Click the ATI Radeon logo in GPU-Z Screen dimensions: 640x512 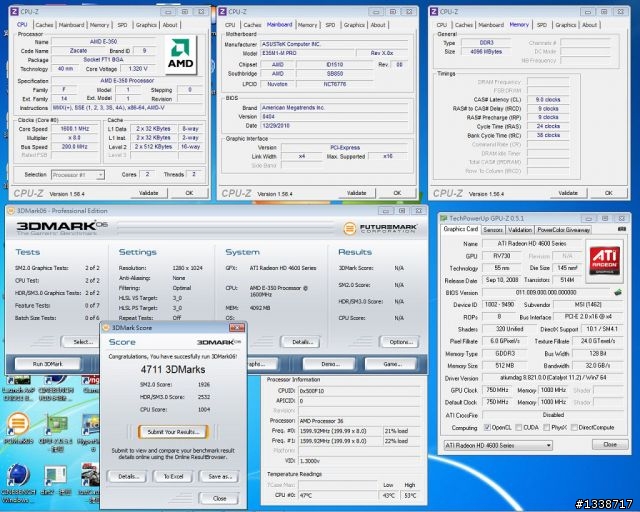[x=604, y=261]
